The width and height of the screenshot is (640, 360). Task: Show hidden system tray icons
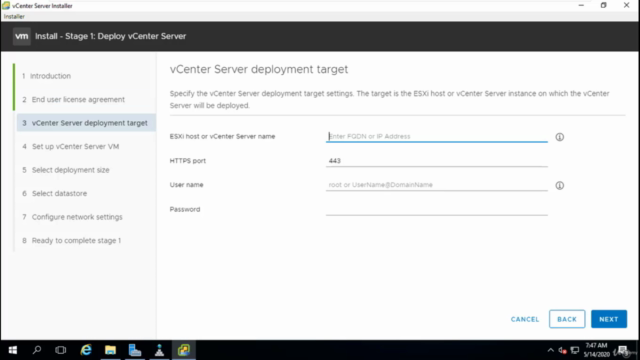pos(551,350)
